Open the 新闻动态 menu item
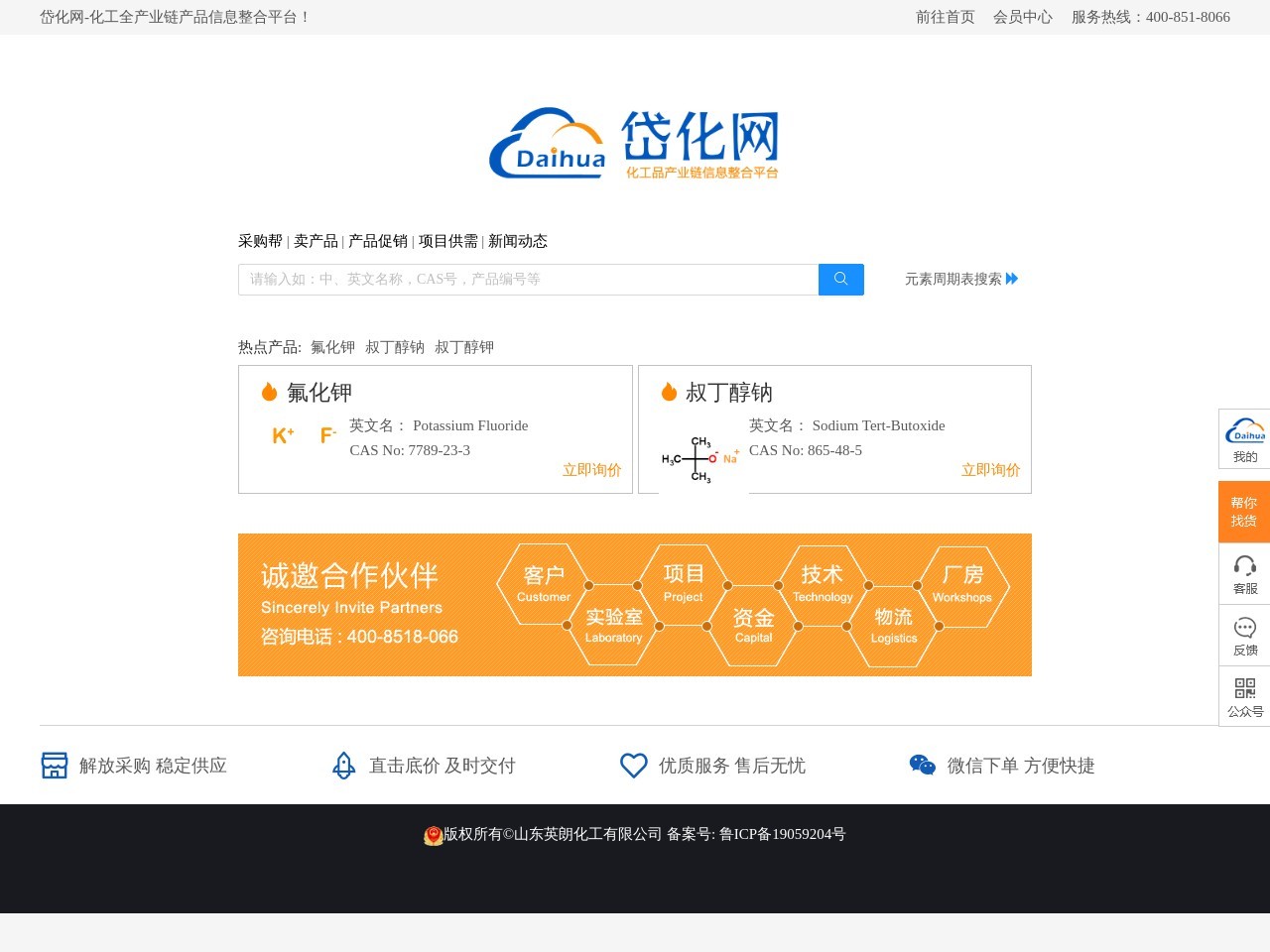The width and height of the screenshot is (1270, 952). (x=519, y=241)
